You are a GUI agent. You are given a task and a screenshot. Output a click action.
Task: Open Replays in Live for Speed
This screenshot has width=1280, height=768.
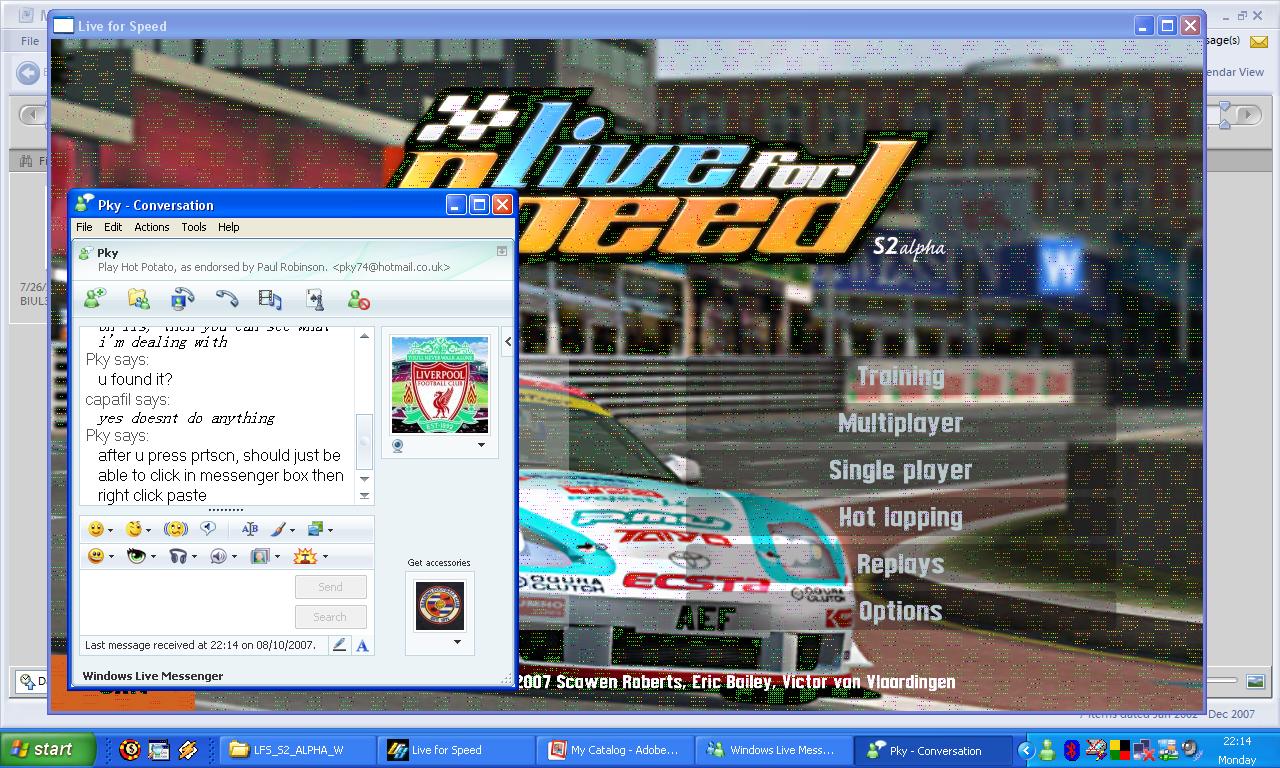tap(901, 565)
